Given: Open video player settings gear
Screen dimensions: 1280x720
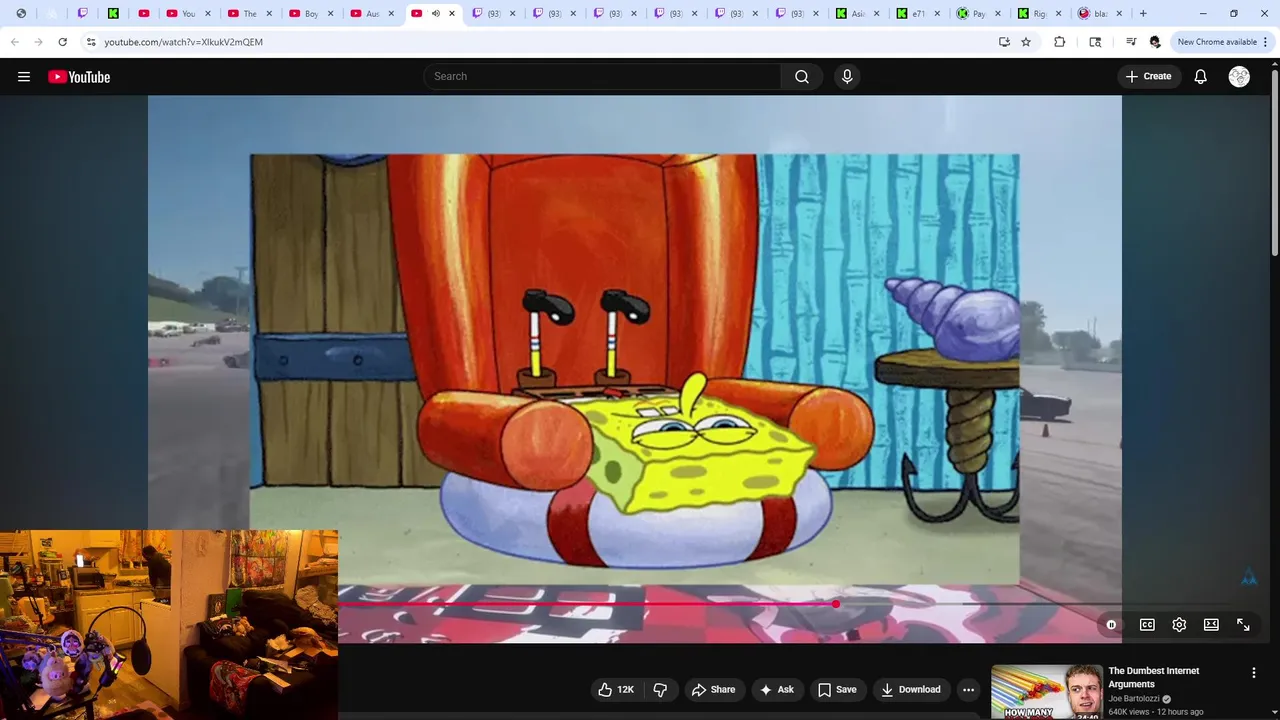Looking at the screenshot, I should pyautogui.click(x=1179, y=625).
